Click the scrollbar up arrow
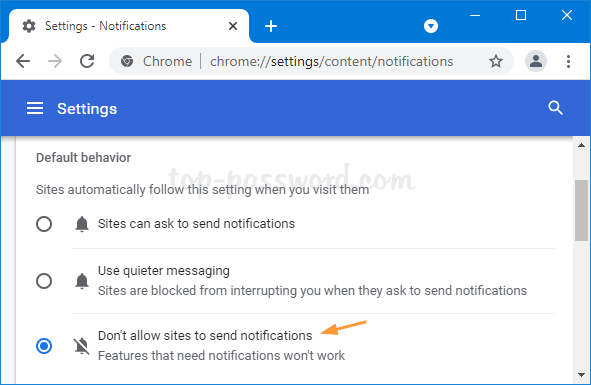Viewport: 591px width, 385px height. [x=581, y=145]
